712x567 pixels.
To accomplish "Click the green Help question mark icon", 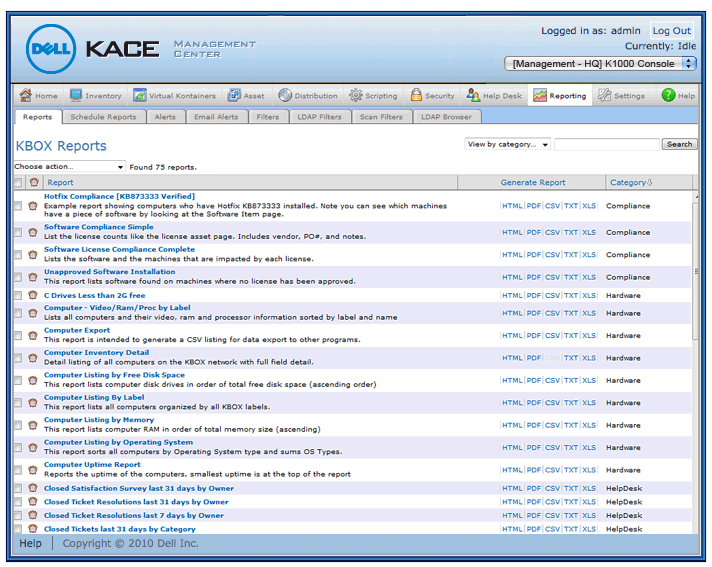I will click(668, 96).
